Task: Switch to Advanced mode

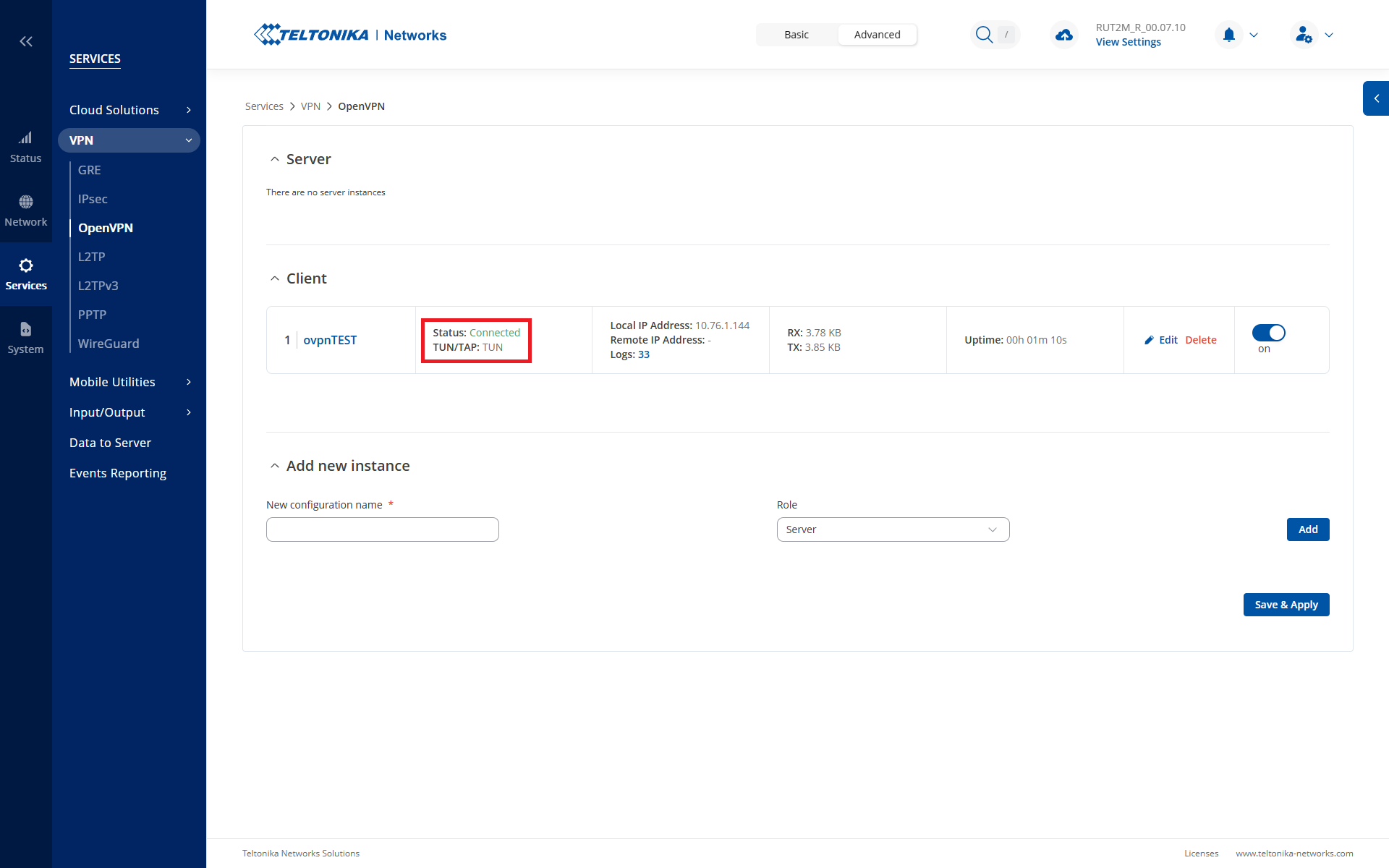Action: click(x=877, y=35)
